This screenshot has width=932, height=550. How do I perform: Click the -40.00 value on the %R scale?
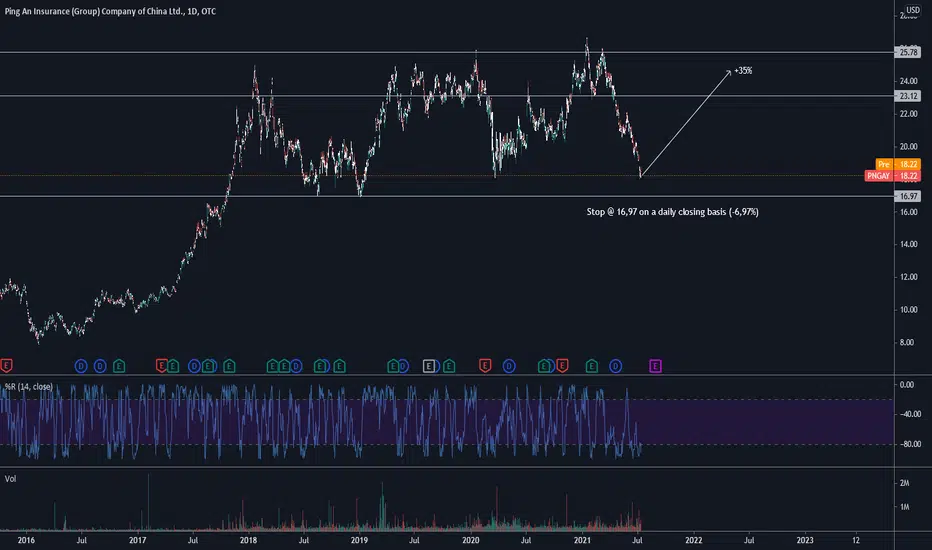click(x=909, y=414)
